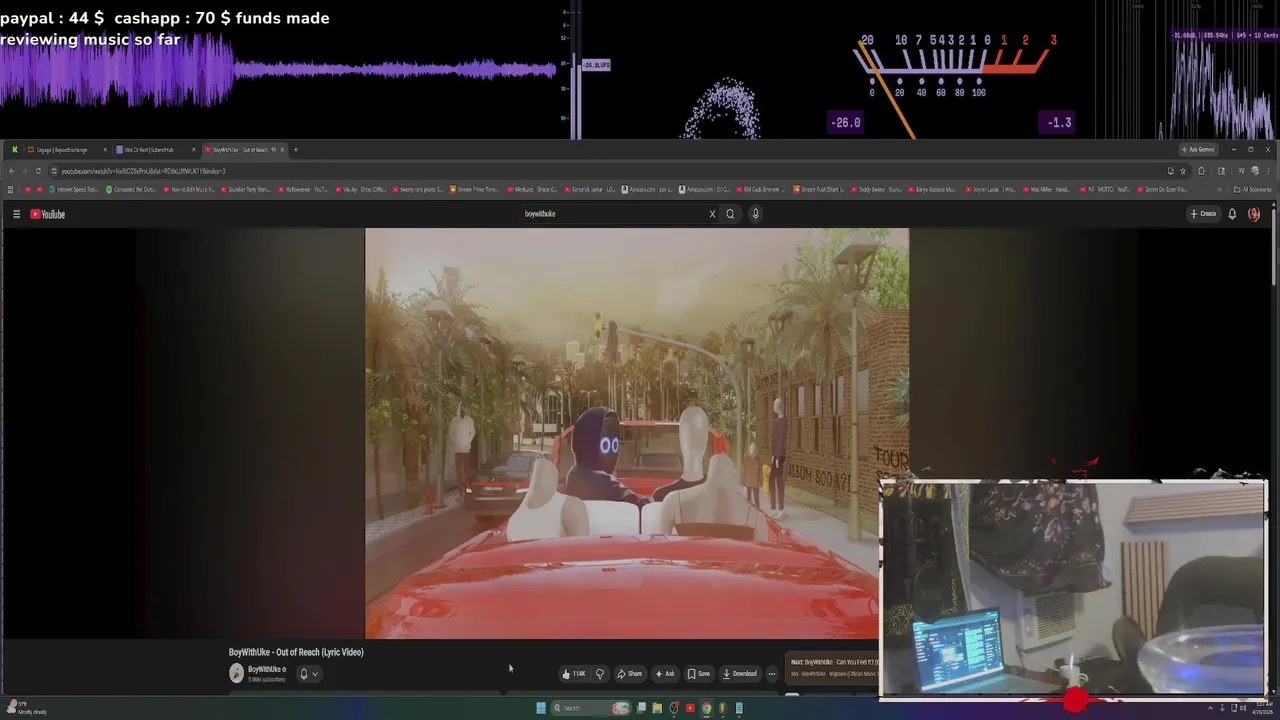Viewport: 1280px width, 720px height.
Task: Start voice search with the microphone
Action: [755, 214]
